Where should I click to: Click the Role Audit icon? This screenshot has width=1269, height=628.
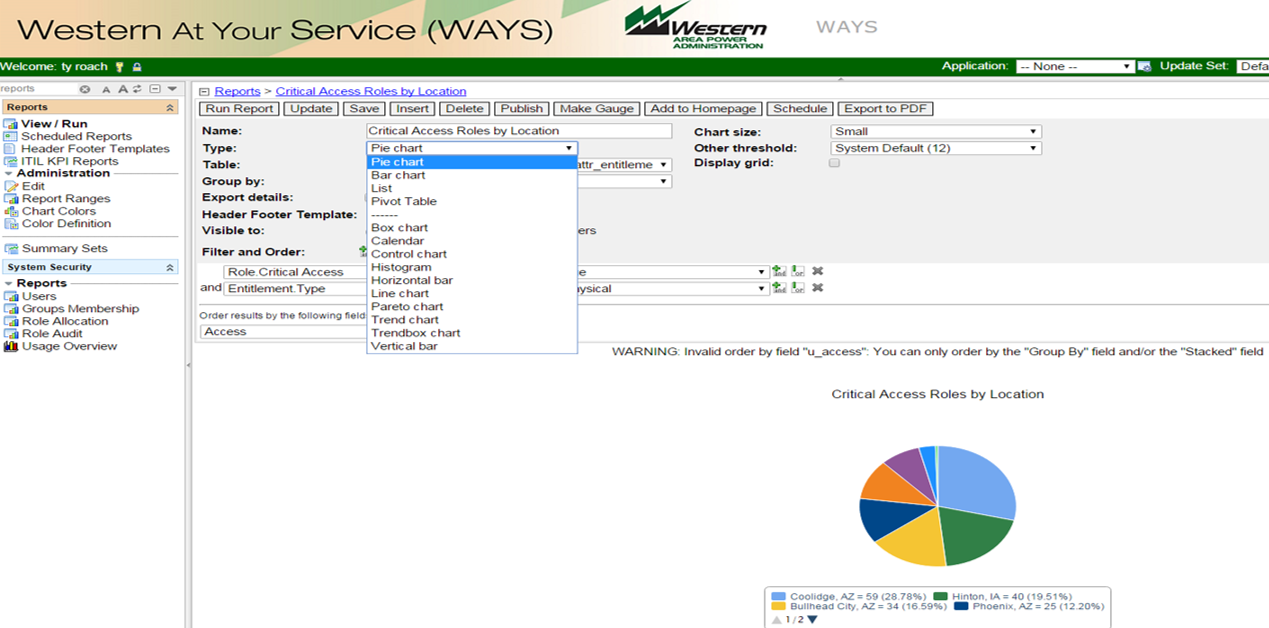11,334
